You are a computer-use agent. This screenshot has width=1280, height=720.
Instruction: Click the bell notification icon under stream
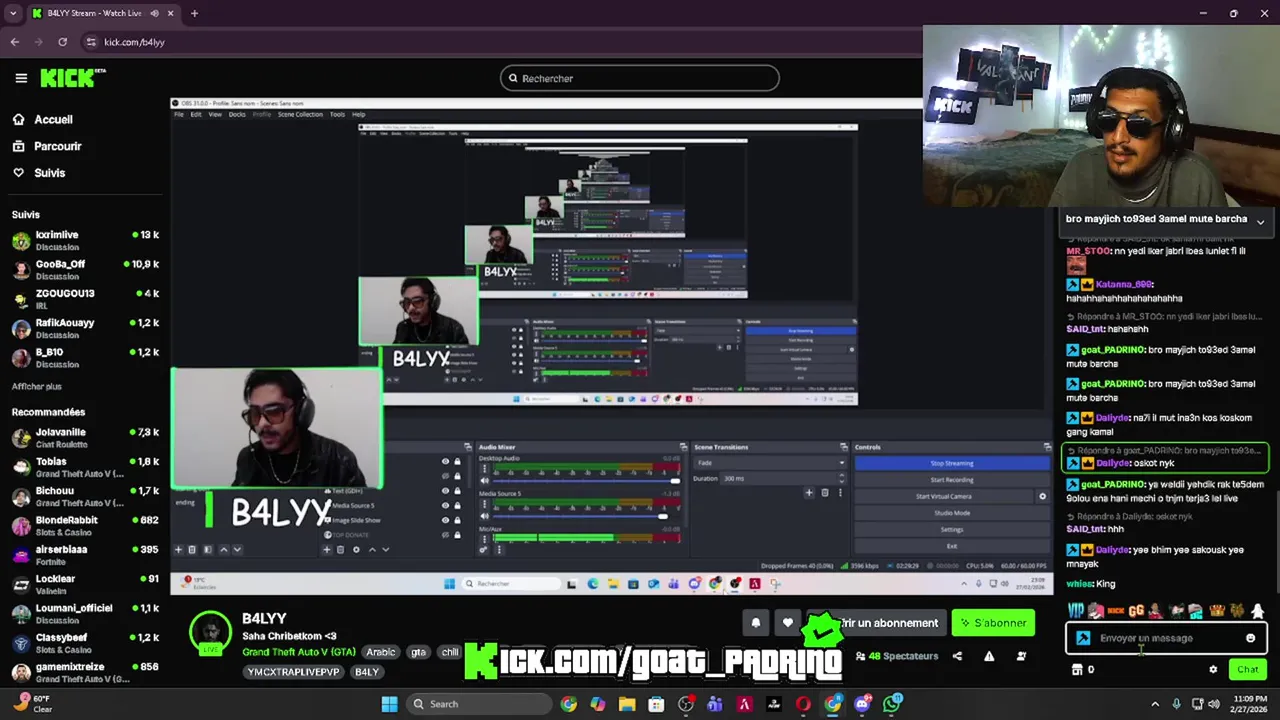tap(756, 623)
